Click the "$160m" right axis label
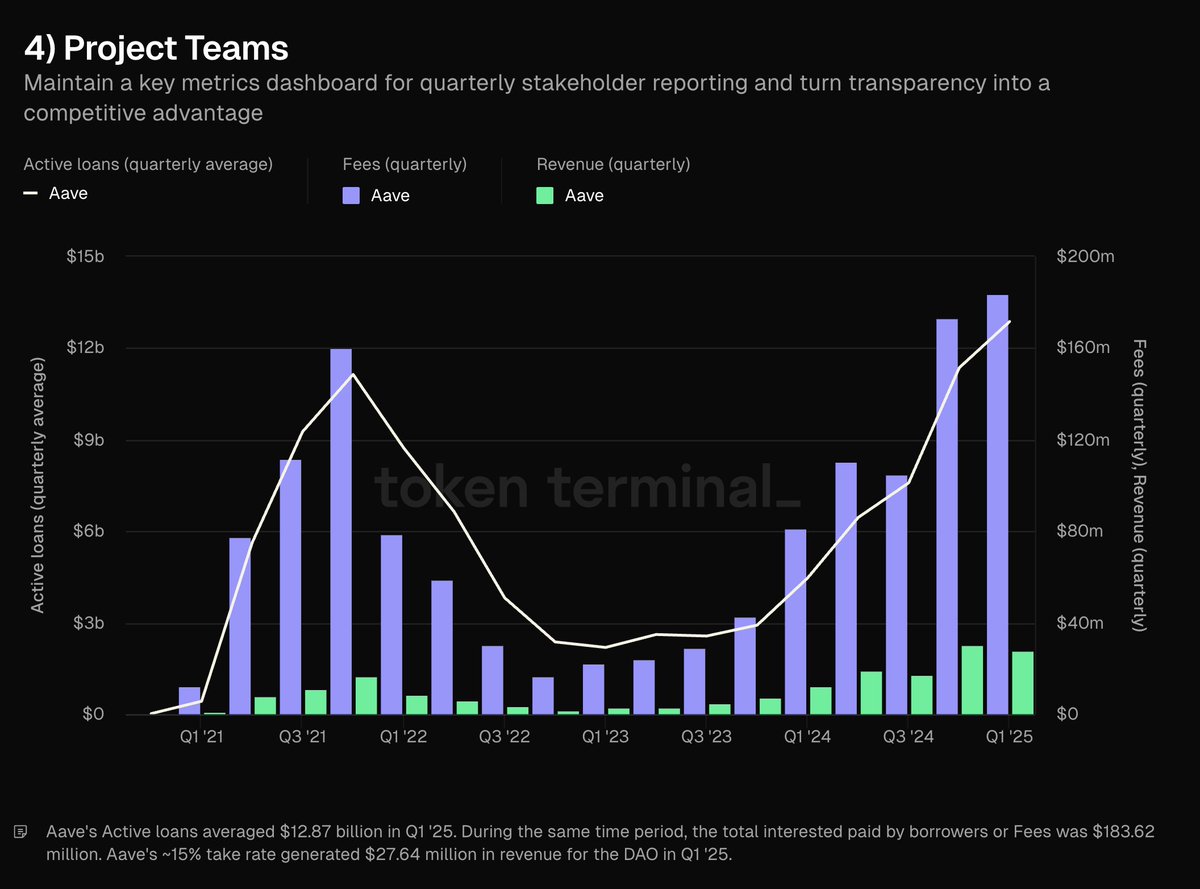This screenshot has height=889, width=1200. tap(1084, 348)
